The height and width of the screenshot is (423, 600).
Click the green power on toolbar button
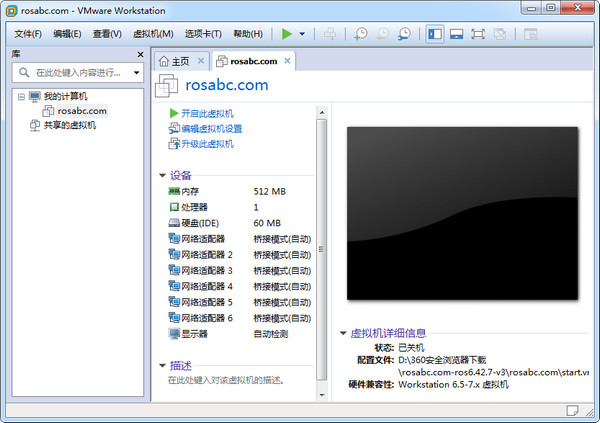click(287, 34)
